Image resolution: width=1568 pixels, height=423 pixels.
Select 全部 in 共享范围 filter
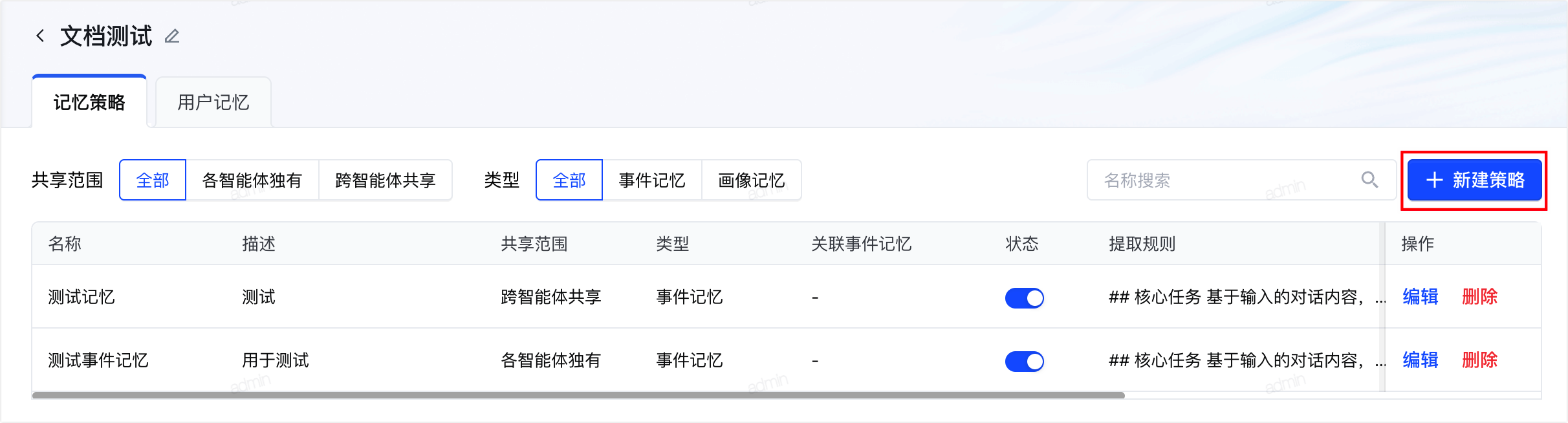tap(153, 180)
